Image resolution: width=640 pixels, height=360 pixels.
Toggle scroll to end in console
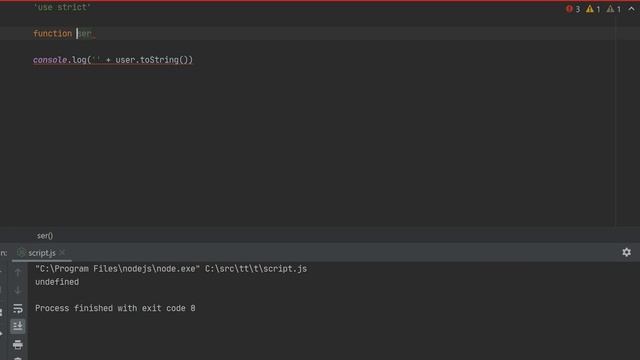coord(18,326)
